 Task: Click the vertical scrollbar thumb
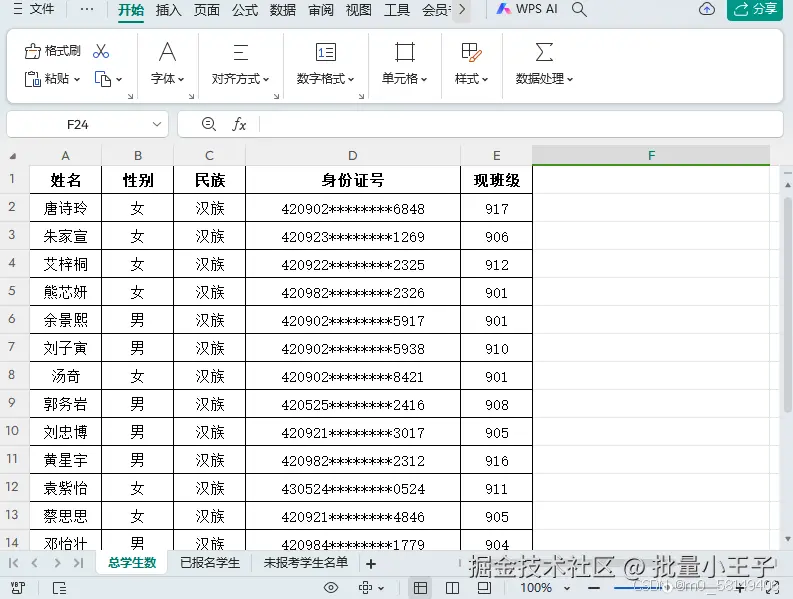pos(787,304)
